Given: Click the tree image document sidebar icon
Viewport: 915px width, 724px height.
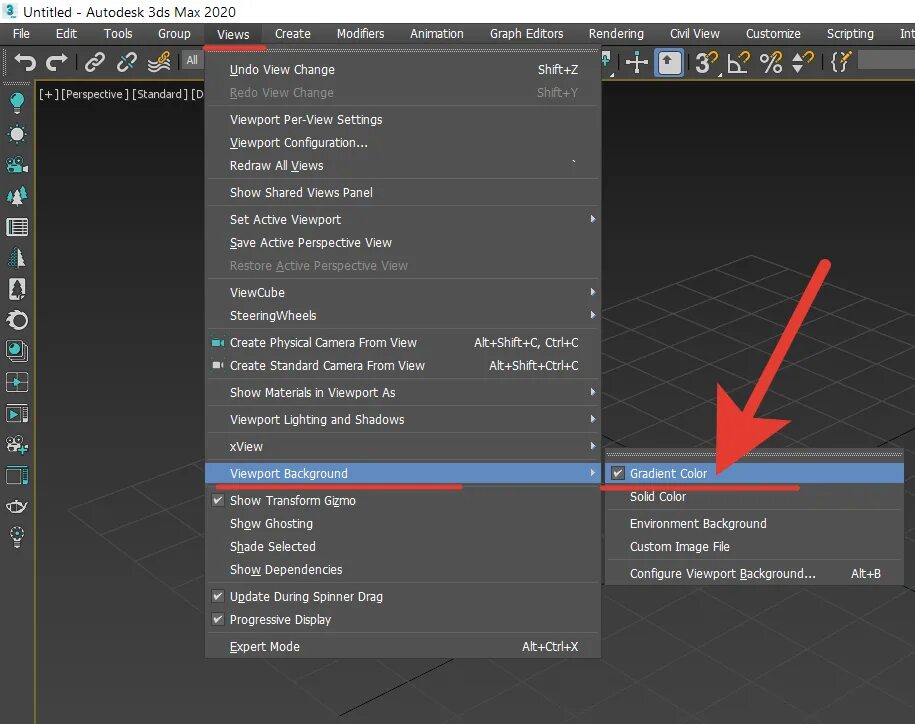Looking at the screenshot, I should point(17,289).
